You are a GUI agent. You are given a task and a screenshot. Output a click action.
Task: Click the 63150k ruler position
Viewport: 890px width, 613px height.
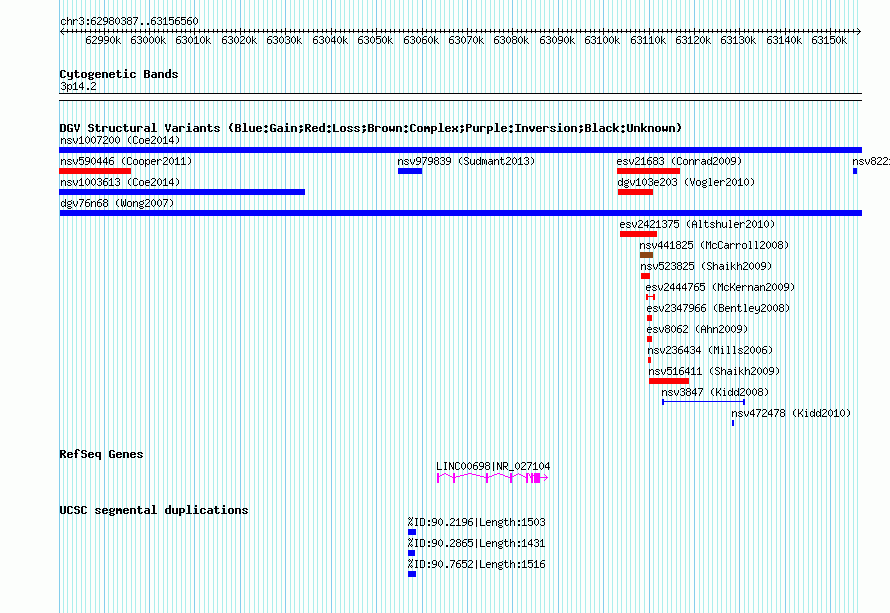(x=829, y=40)
